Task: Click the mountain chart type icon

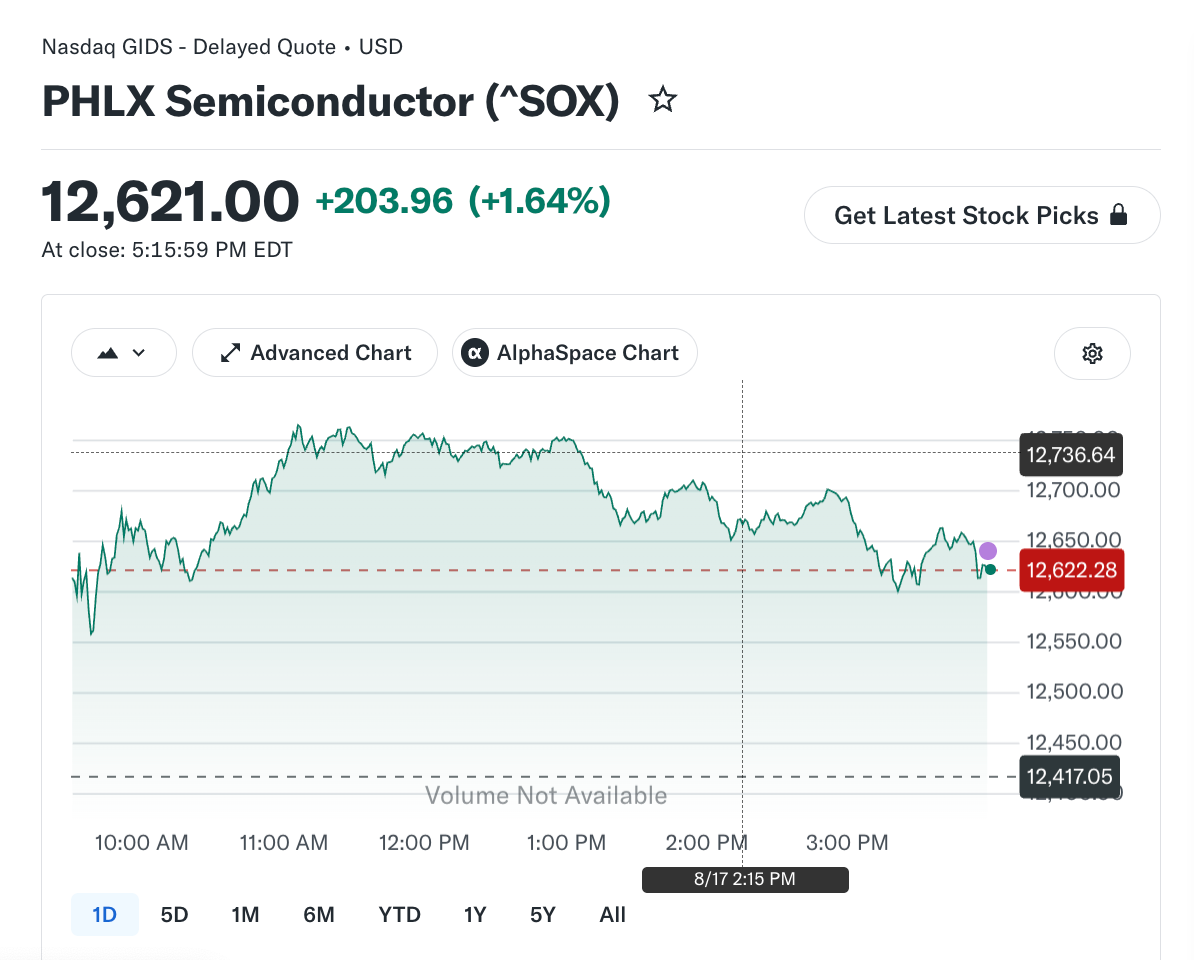Action: (x=108, y=353)
